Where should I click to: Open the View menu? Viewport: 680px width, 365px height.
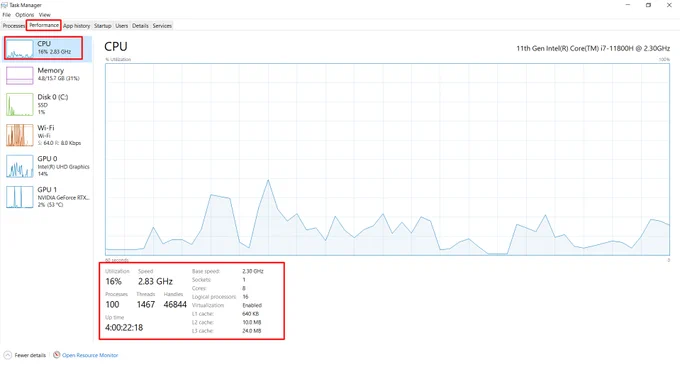tap(45, 15)
